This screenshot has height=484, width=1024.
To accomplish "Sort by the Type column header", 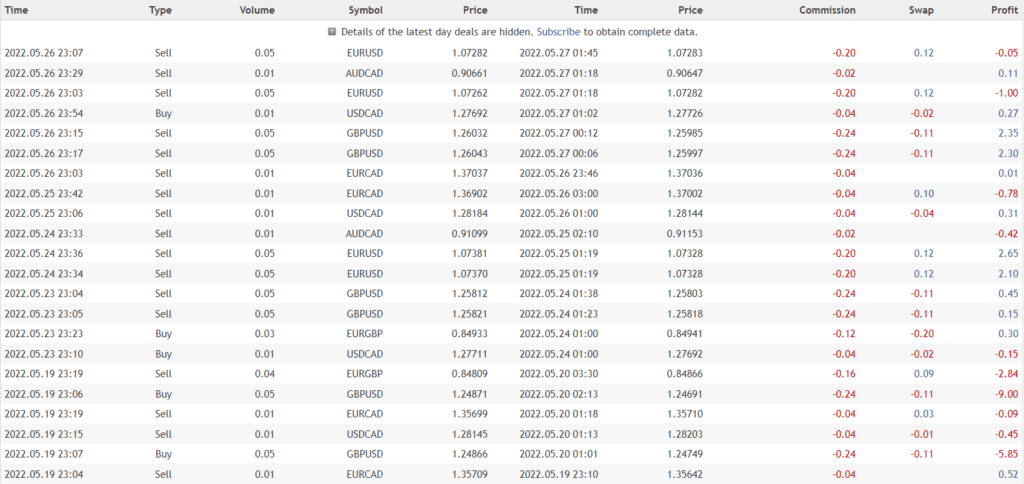I will click(x=160, y=10).
